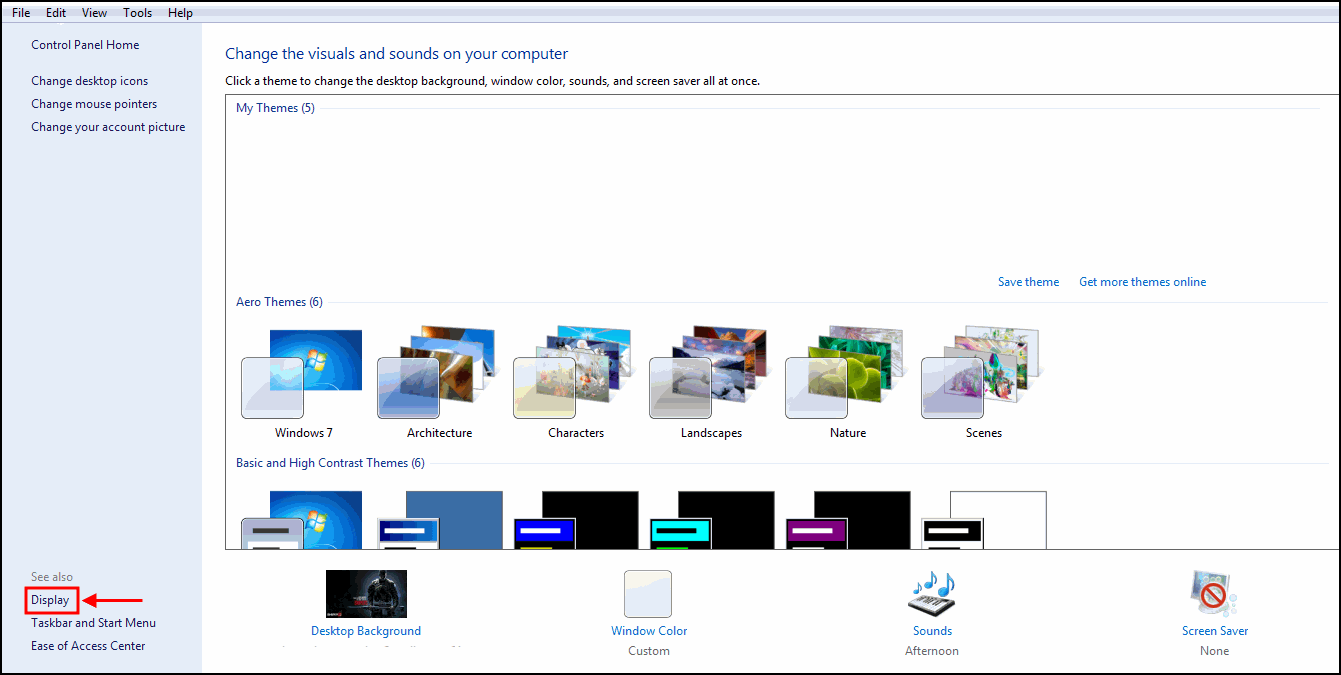Image resolution: width=1341 pixels, height=675 pixels.
Task: Click Change desktop icons link
Action: [89, 81]
